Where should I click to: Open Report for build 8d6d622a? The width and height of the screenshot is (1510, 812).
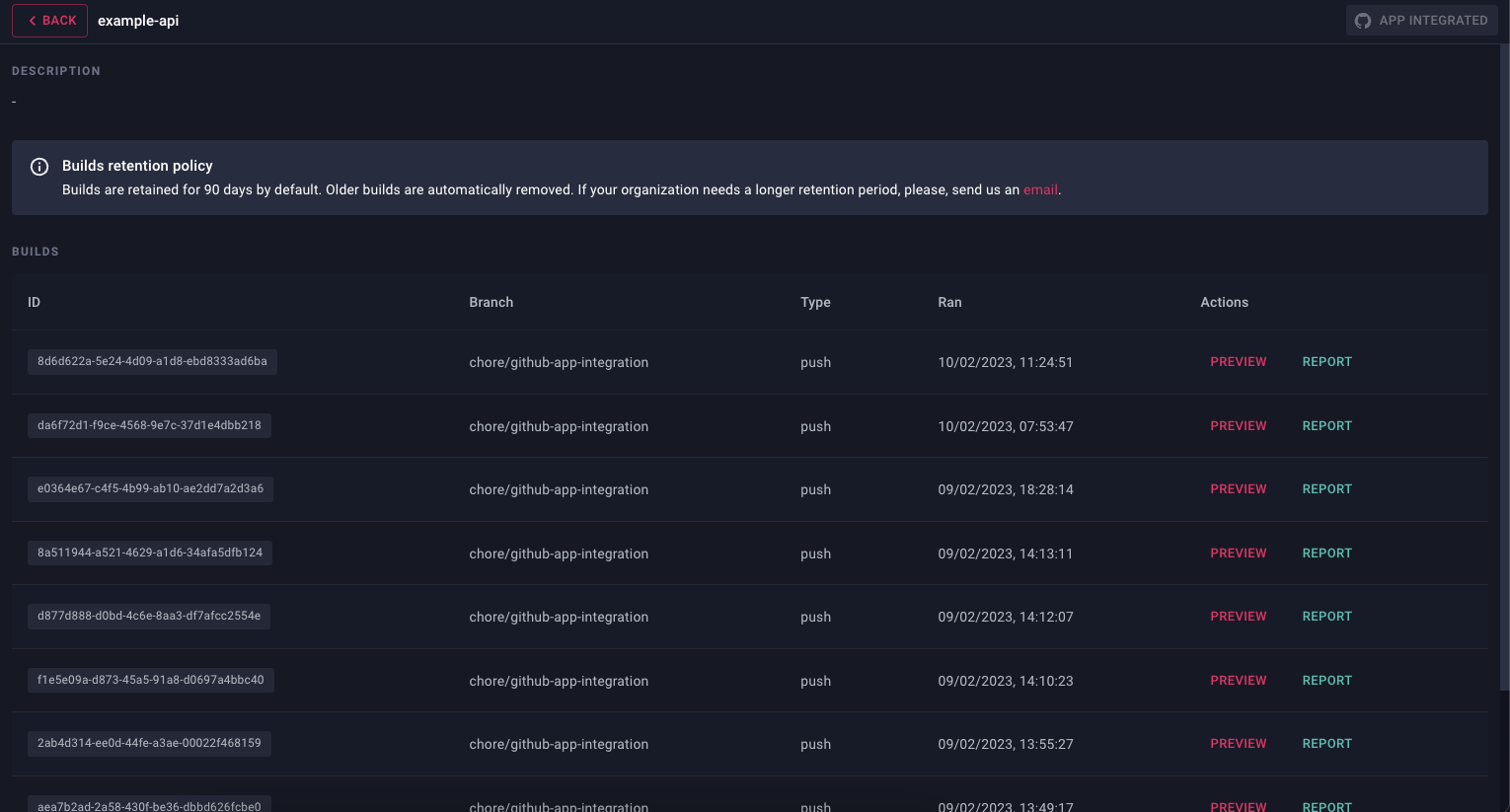pyautogui.click(x=1326, y=362)
